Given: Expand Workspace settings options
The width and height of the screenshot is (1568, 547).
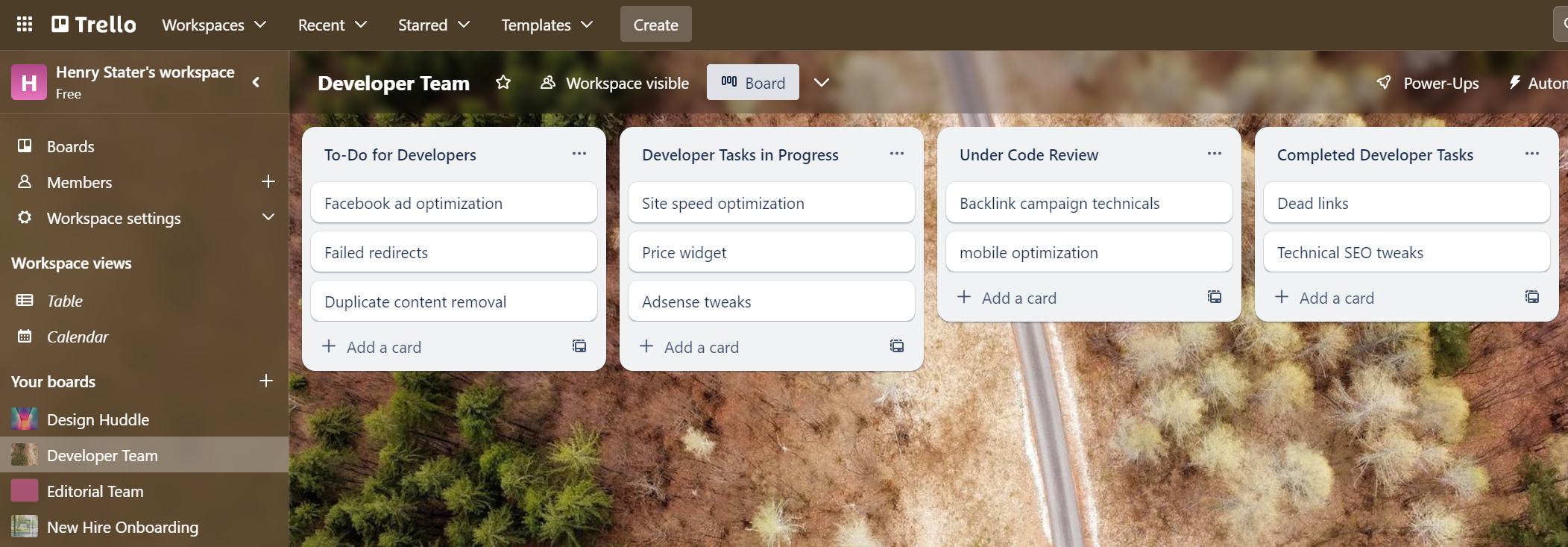Looking at the screenshot, I should 268,217.
